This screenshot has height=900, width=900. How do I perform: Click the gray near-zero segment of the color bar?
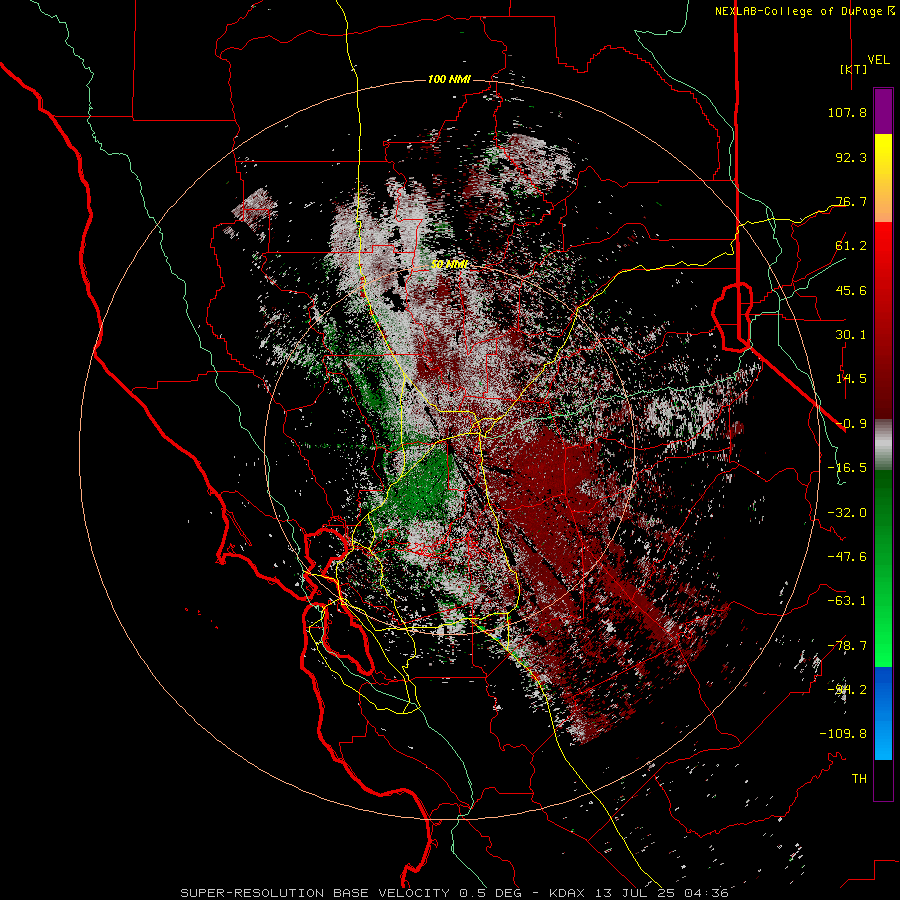pos(883,445)
